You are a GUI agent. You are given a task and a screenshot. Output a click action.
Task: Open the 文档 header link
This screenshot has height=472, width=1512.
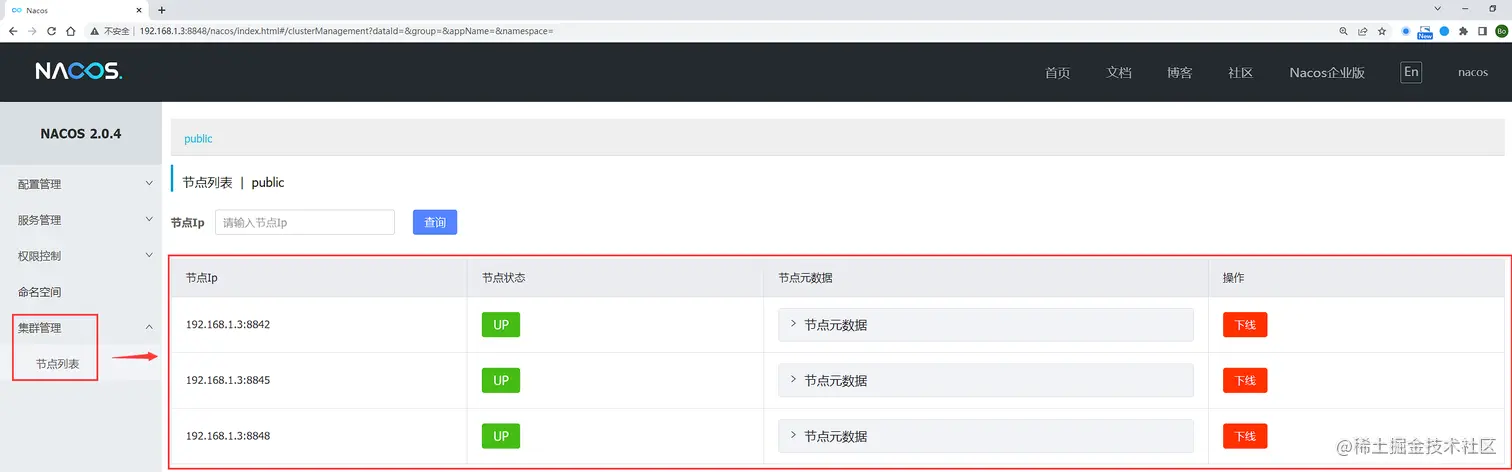point(1119,73)
